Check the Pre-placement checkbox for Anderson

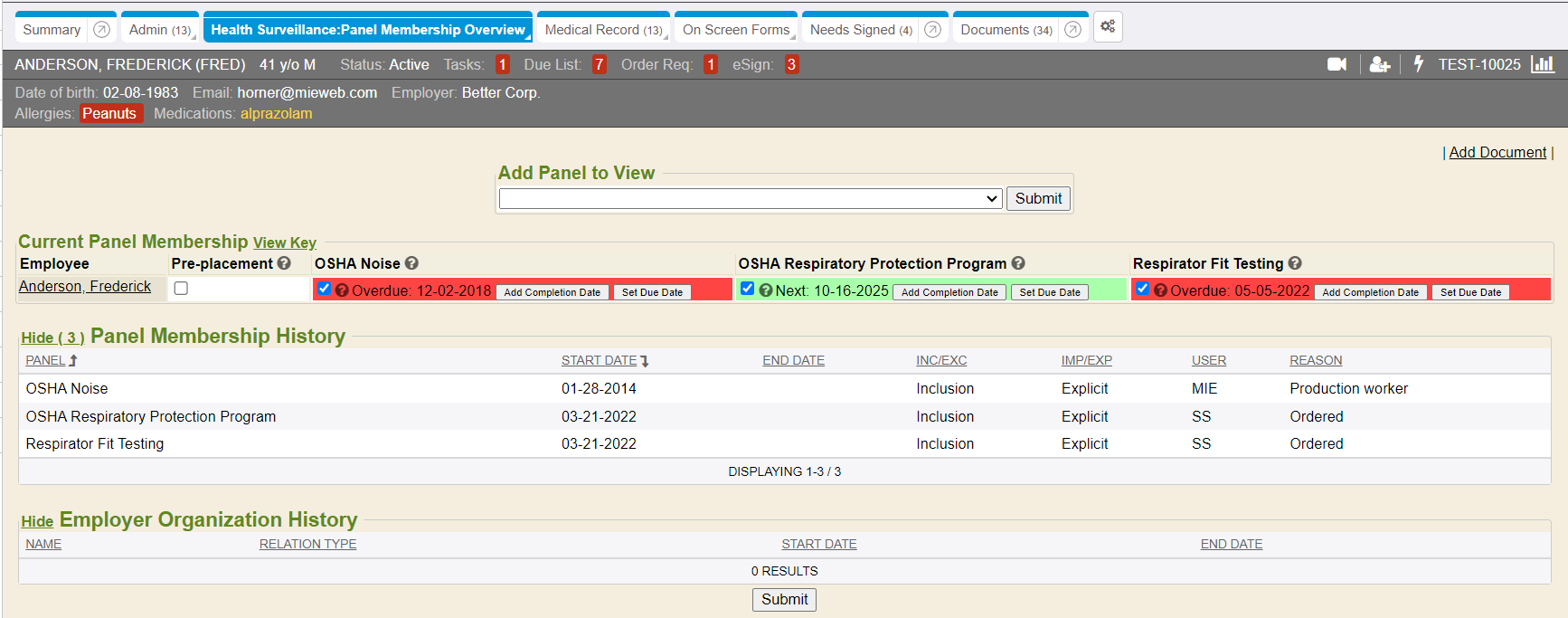click(181, 289)
